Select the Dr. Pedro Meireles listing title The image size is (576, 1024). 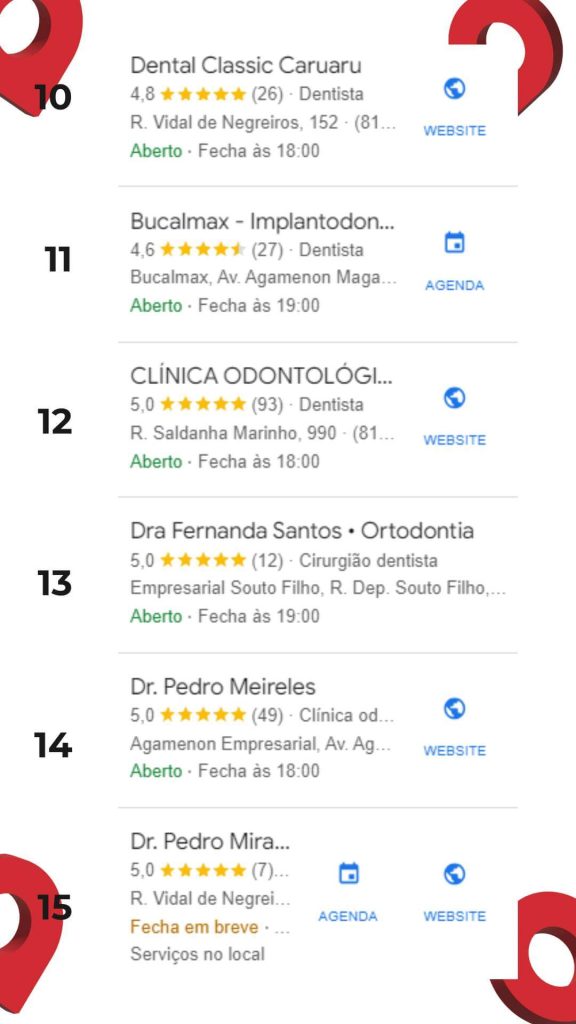pyautogui.click(x=223, y=686)
